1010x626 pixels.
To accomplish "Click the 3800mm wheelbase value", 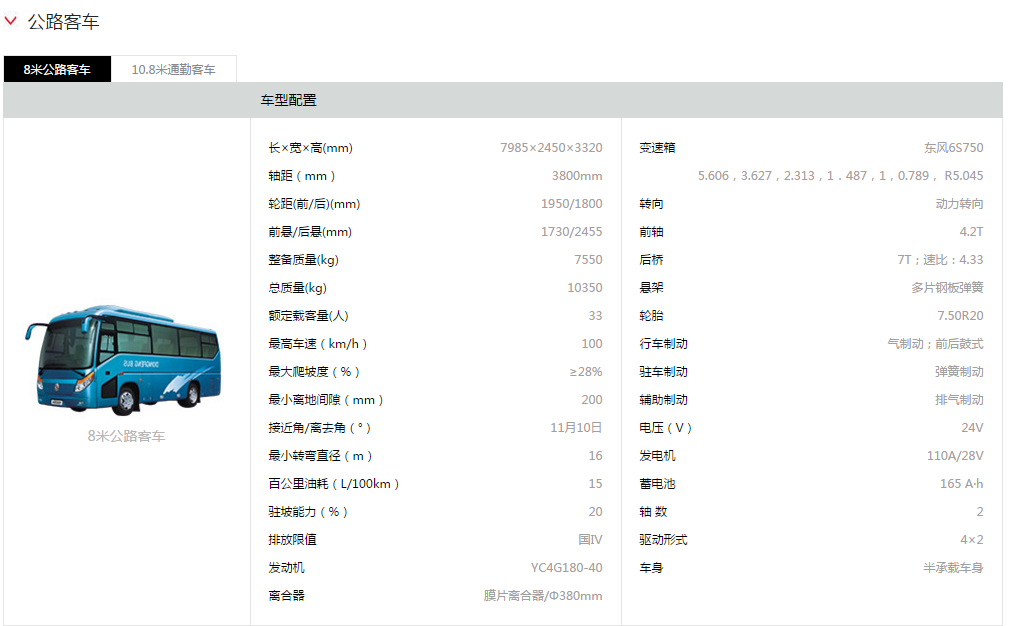I will click(577, 176).
